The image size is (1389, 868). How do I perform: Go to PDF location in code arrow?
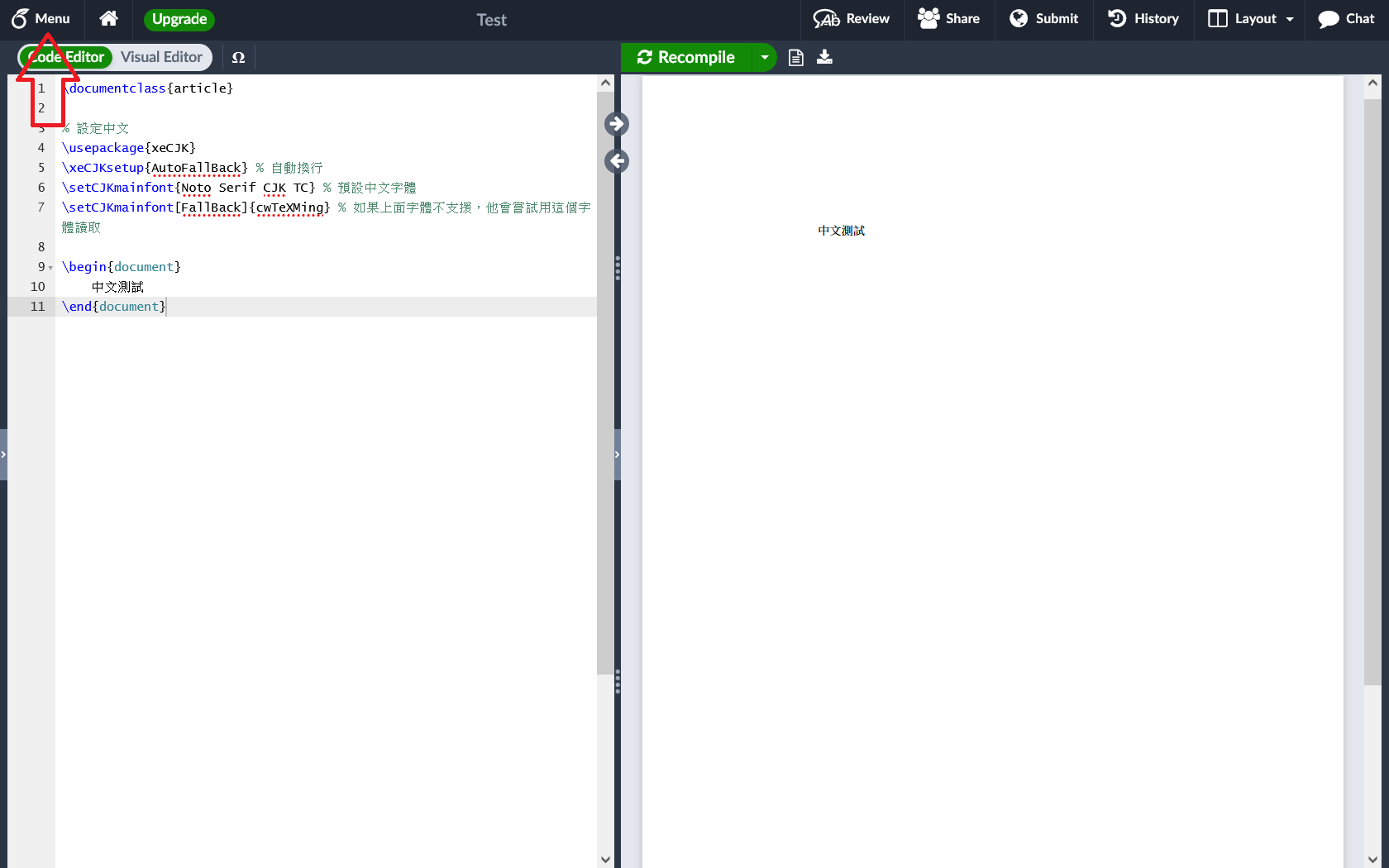click(617, 161)
